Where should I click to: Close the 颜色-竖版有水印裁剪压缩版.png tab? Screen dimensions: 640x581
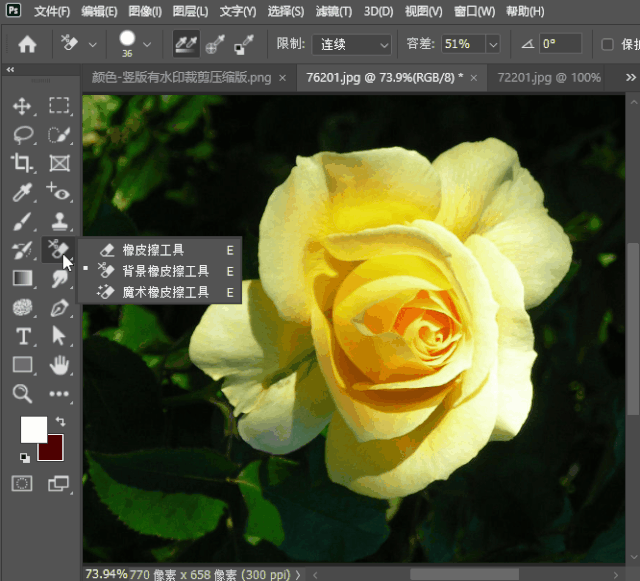282,78
